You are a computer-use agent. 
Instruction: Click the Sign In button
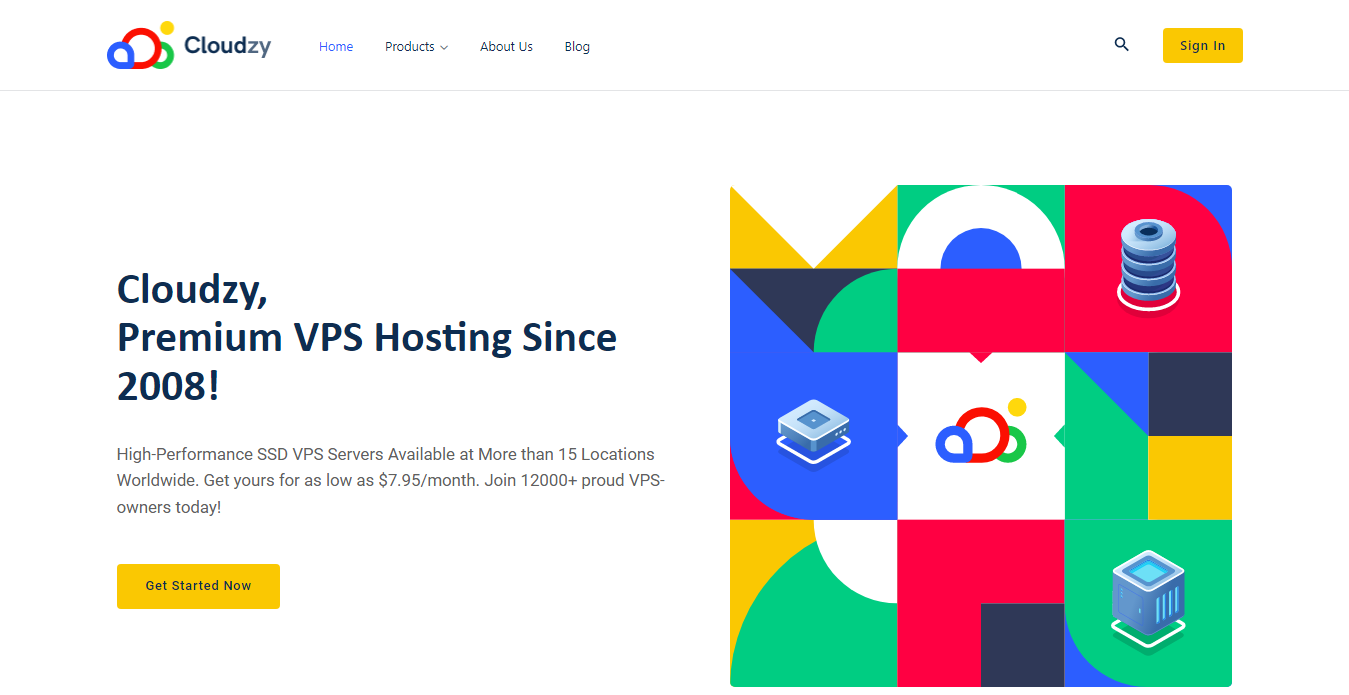point(1202,45)
